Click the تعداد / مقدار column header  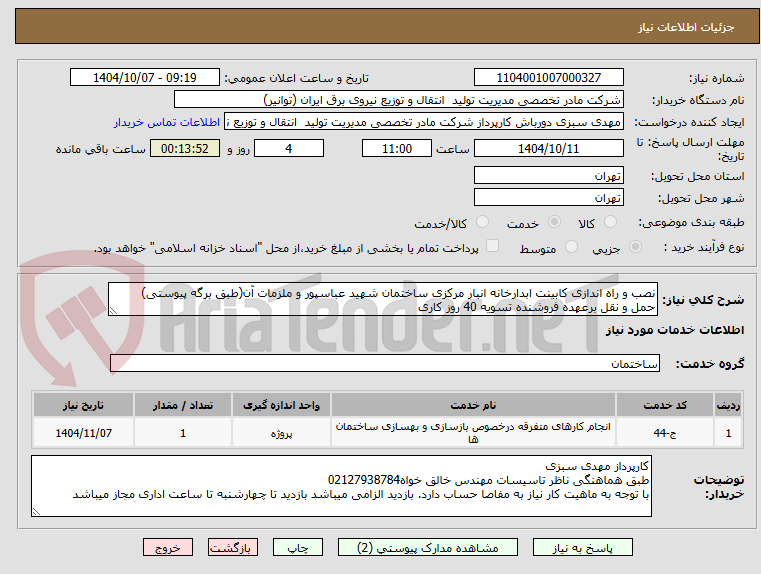point(183,405)
